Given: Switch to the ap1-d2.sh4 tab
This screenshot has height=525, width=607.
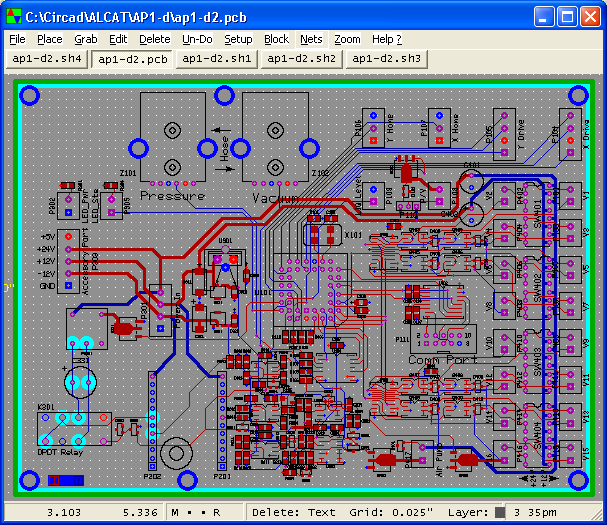Looking at the screenshot, I should click(x=46, y=59).
